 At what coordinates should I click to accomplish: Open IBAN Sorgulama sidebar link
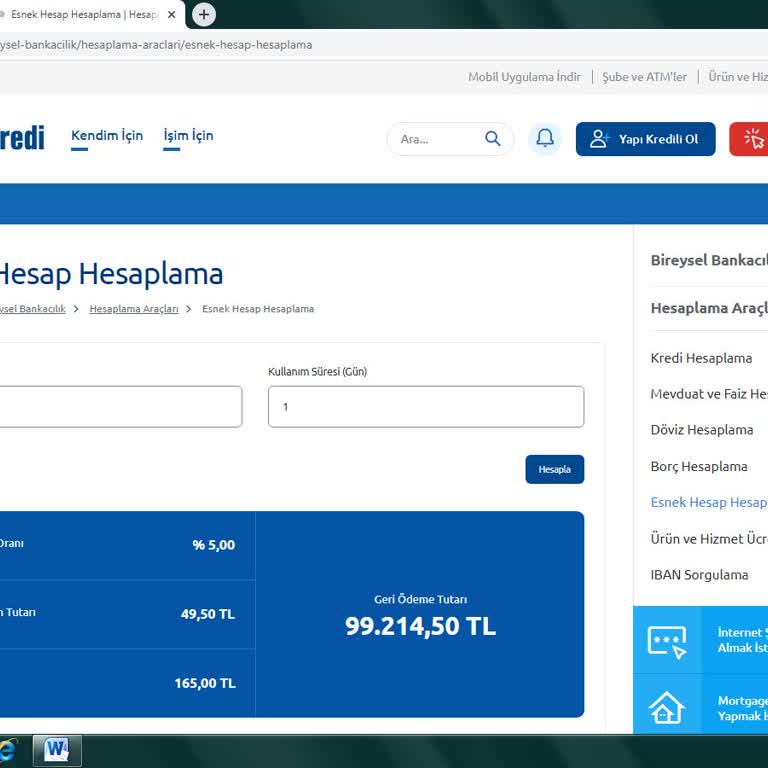coord(699,575)
